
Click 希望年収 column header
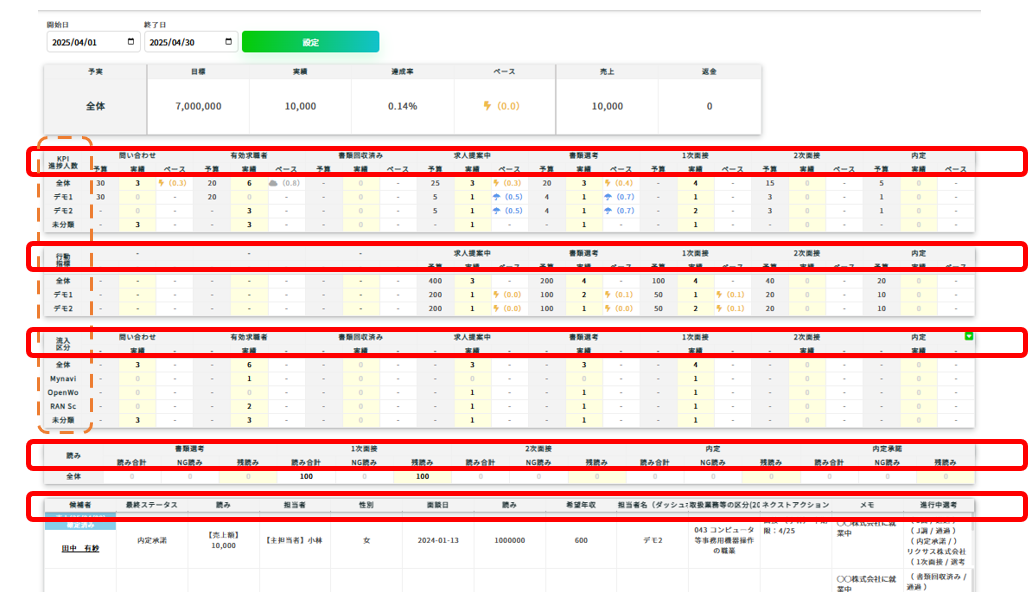click(x=581, y=505)
